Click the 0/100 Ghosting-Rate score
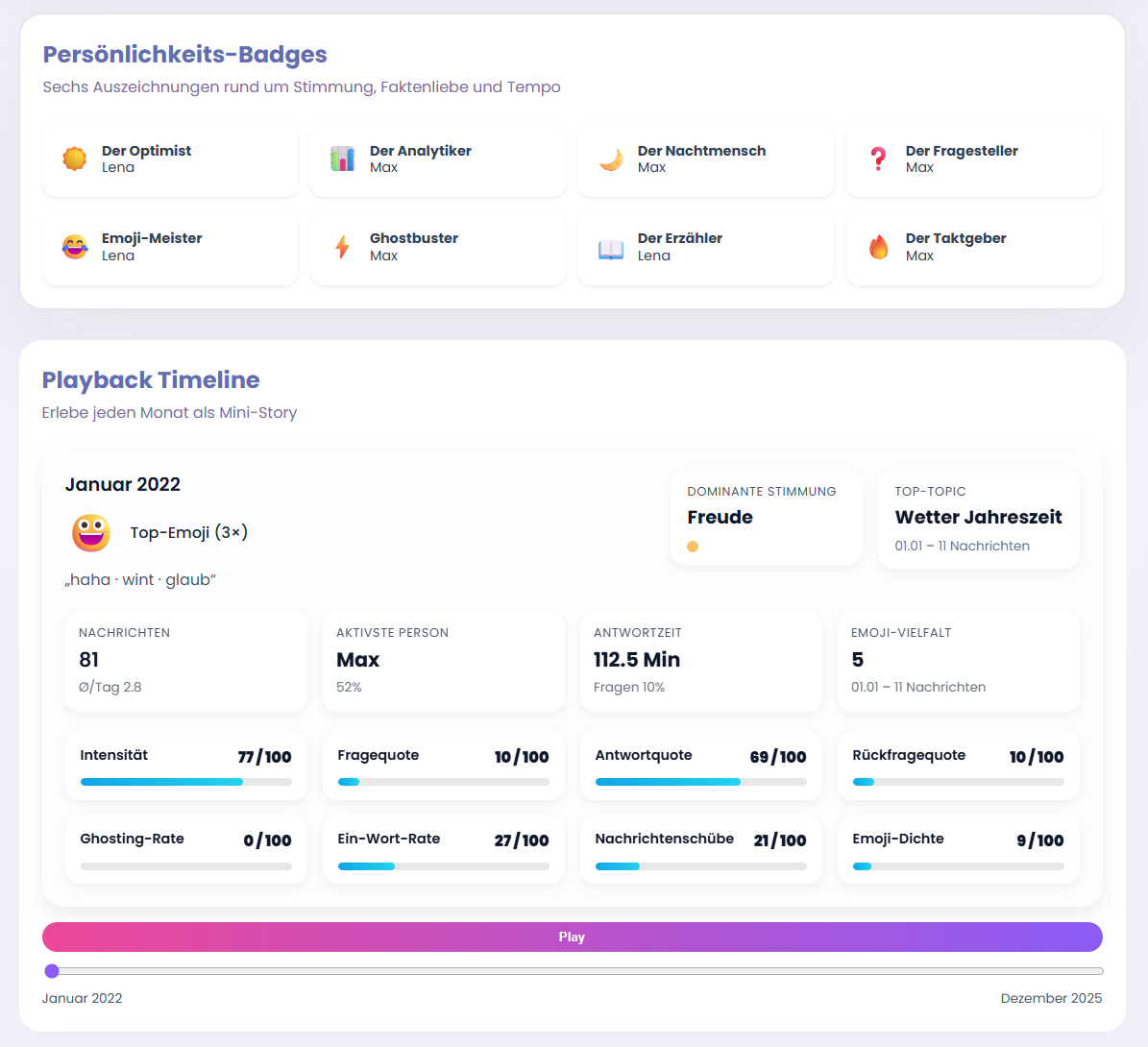The width and height of the screenshot is (1148, 1047). 267,840
